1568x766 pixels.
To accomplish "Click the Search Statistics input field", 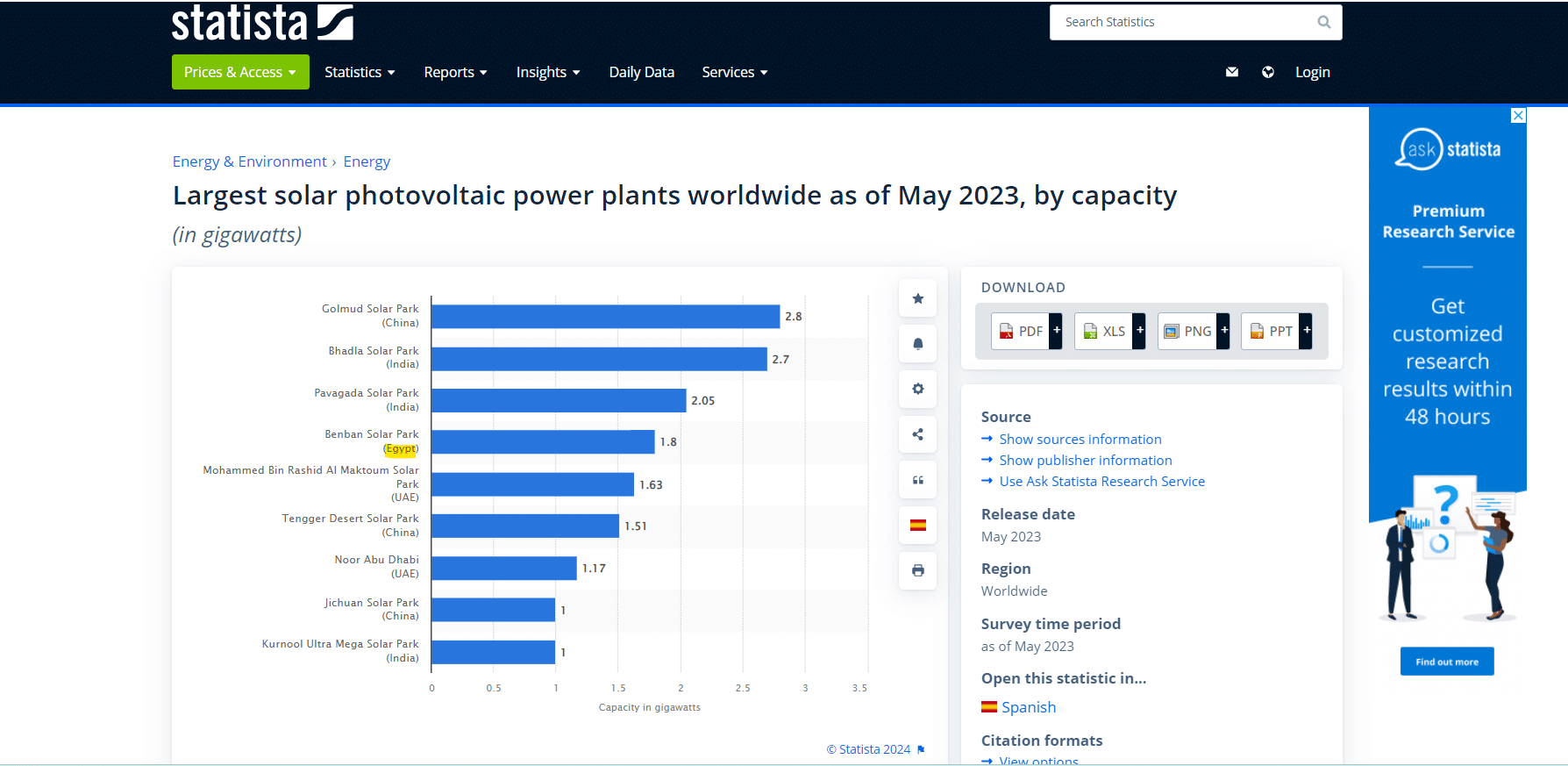I will coord(1184,22).
